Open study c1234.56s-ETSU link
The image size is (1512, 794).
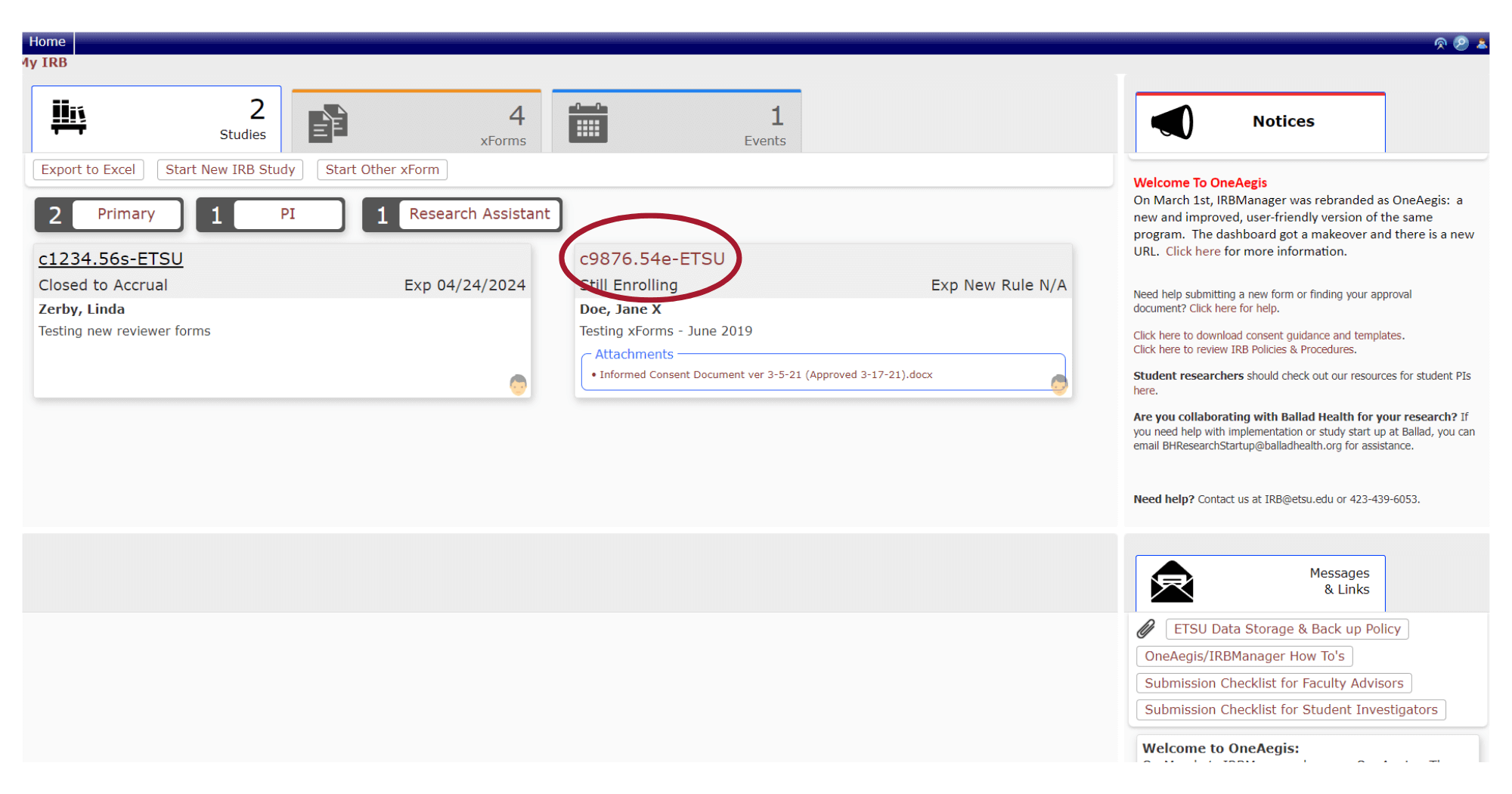(x=110, y=259)
